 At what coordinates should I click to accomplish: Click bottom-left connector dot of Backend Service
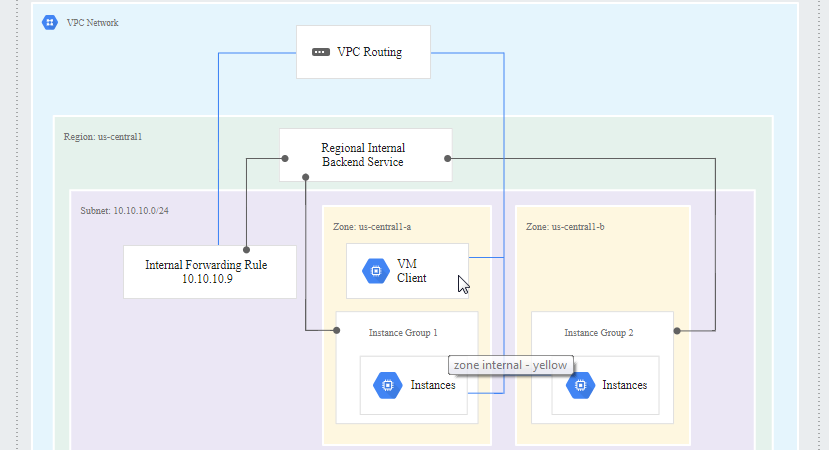(306, 177)
